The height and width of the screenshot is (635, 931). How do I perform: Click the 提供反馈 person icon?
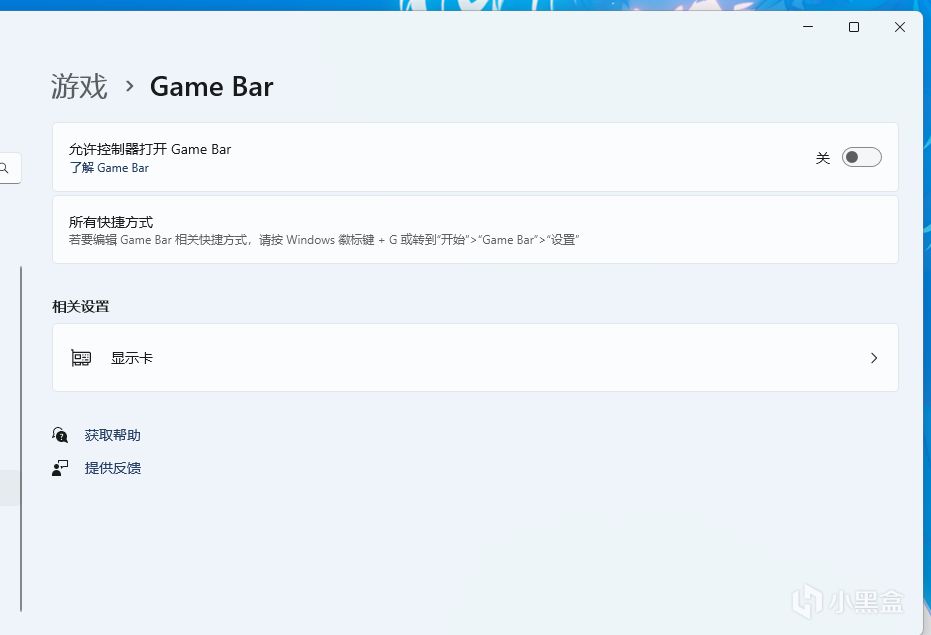tap(60, 468)
